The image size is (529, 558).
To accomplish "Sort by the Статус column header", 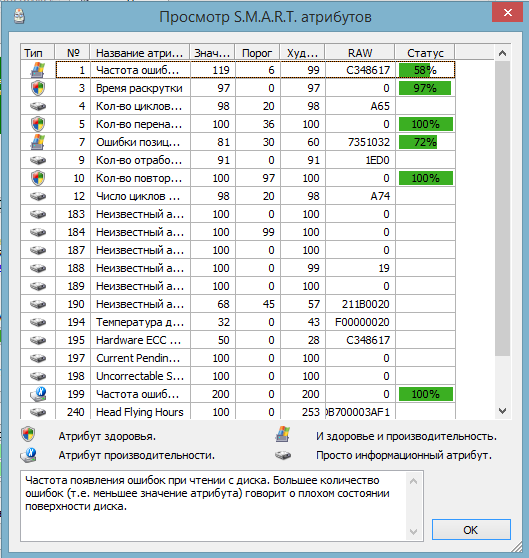I will [x=425, y=53].
